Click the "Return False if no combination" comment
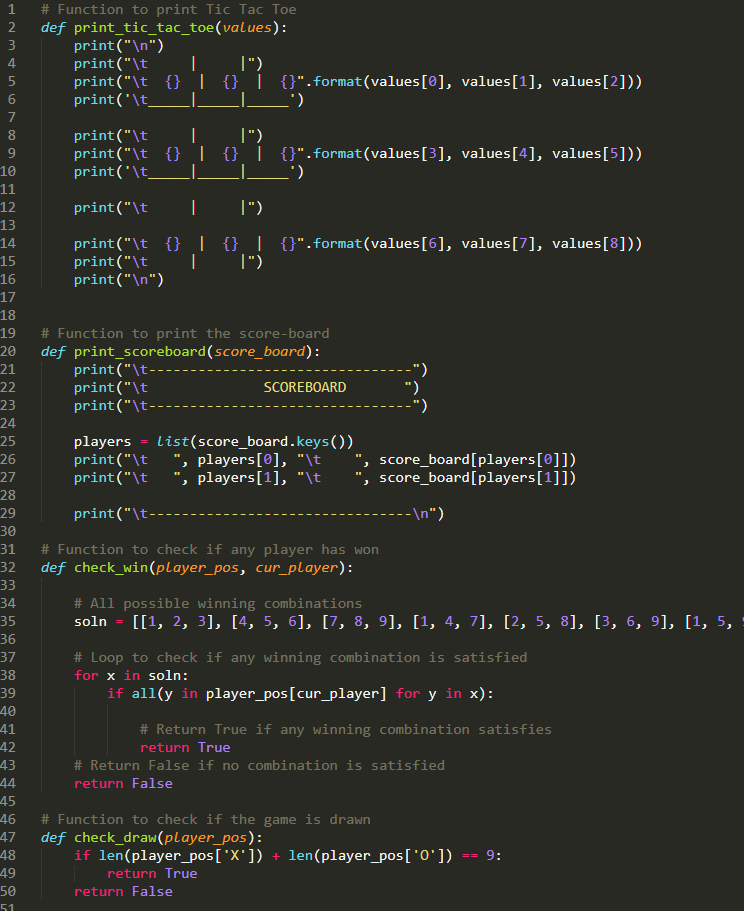 tap(259, 766)
